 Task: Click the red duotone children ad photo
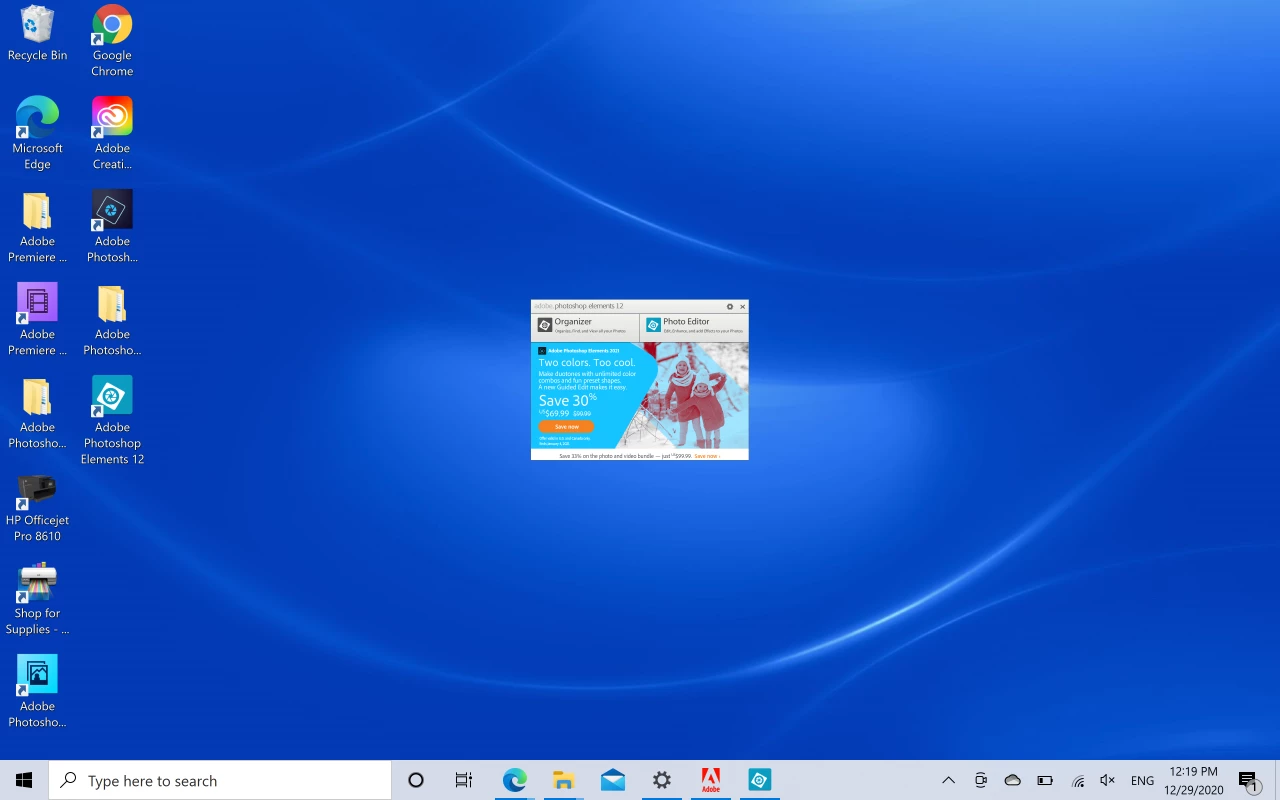click(x=692, y=396)
